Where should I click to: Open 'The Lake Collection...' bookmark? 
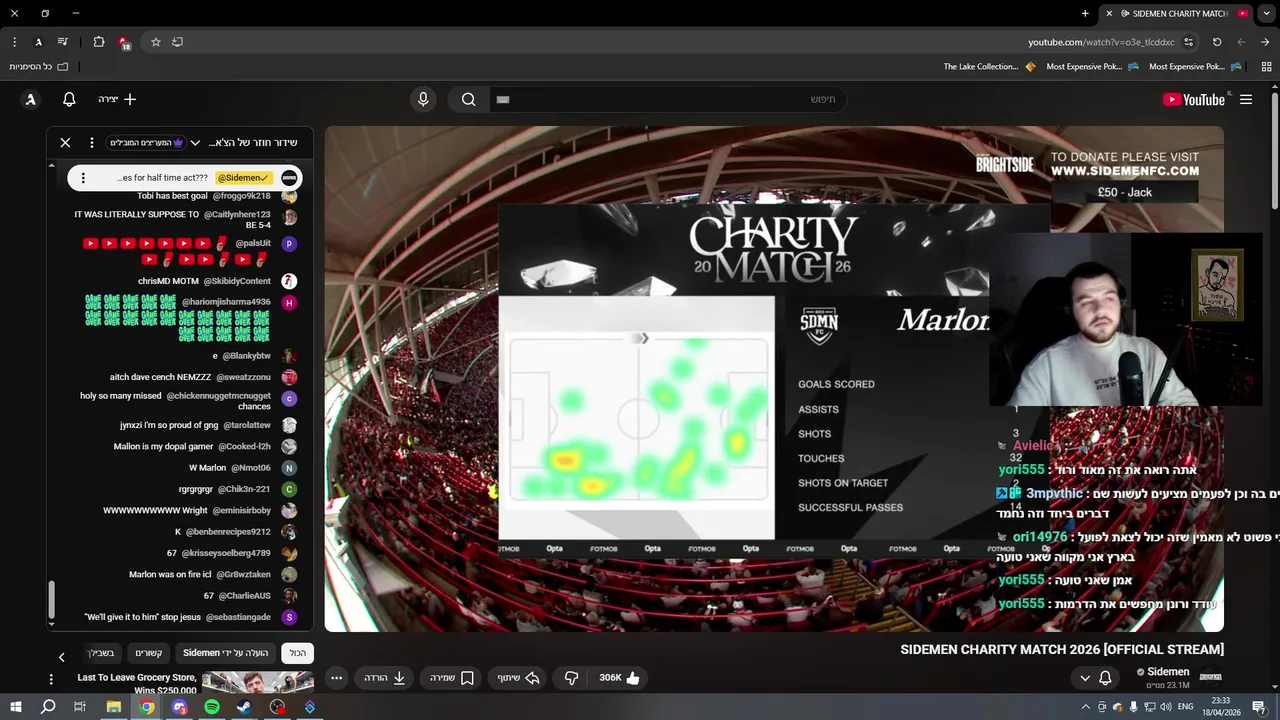coord(989,67)
